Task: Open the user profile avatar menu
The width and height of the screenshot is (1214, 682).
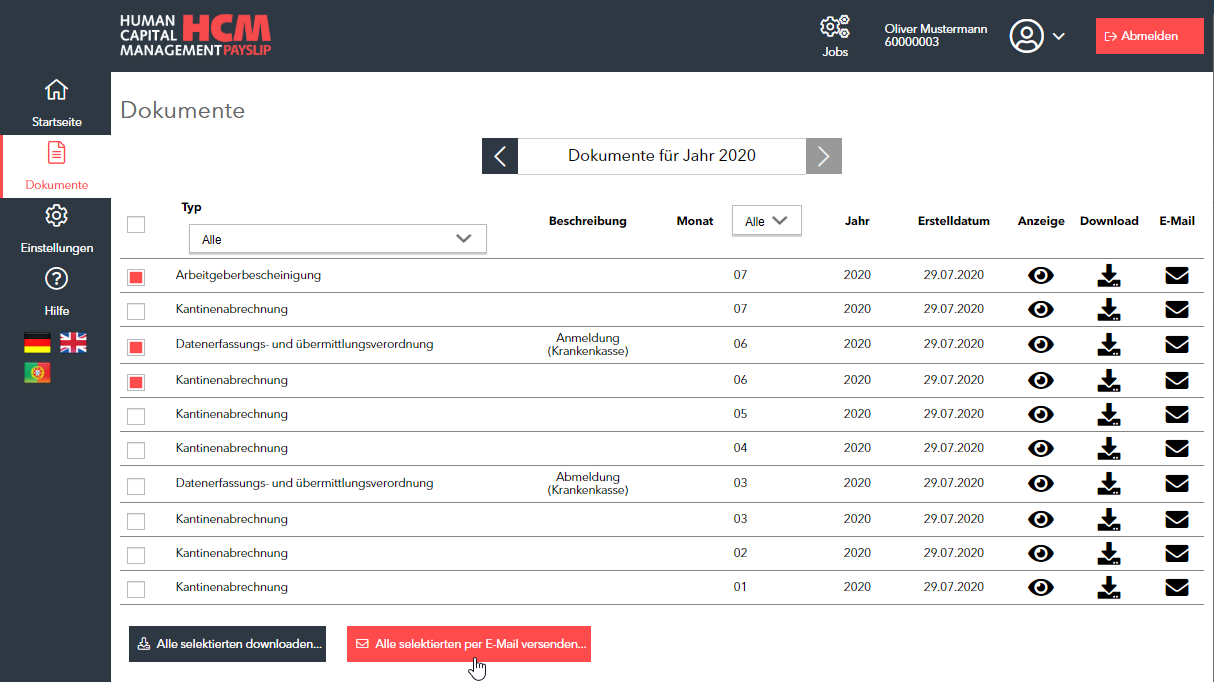Action: (x=1037, y=36)
